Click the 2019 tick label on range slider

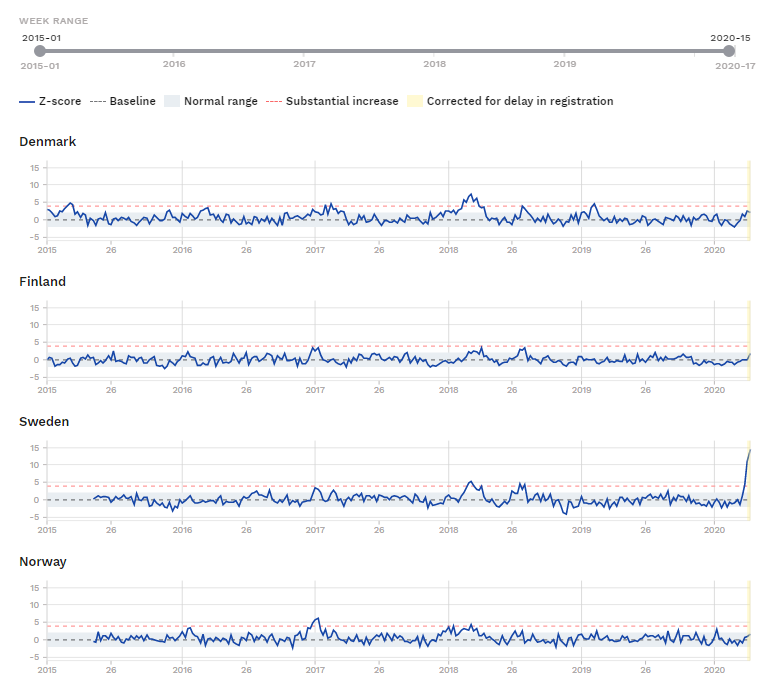565,64
